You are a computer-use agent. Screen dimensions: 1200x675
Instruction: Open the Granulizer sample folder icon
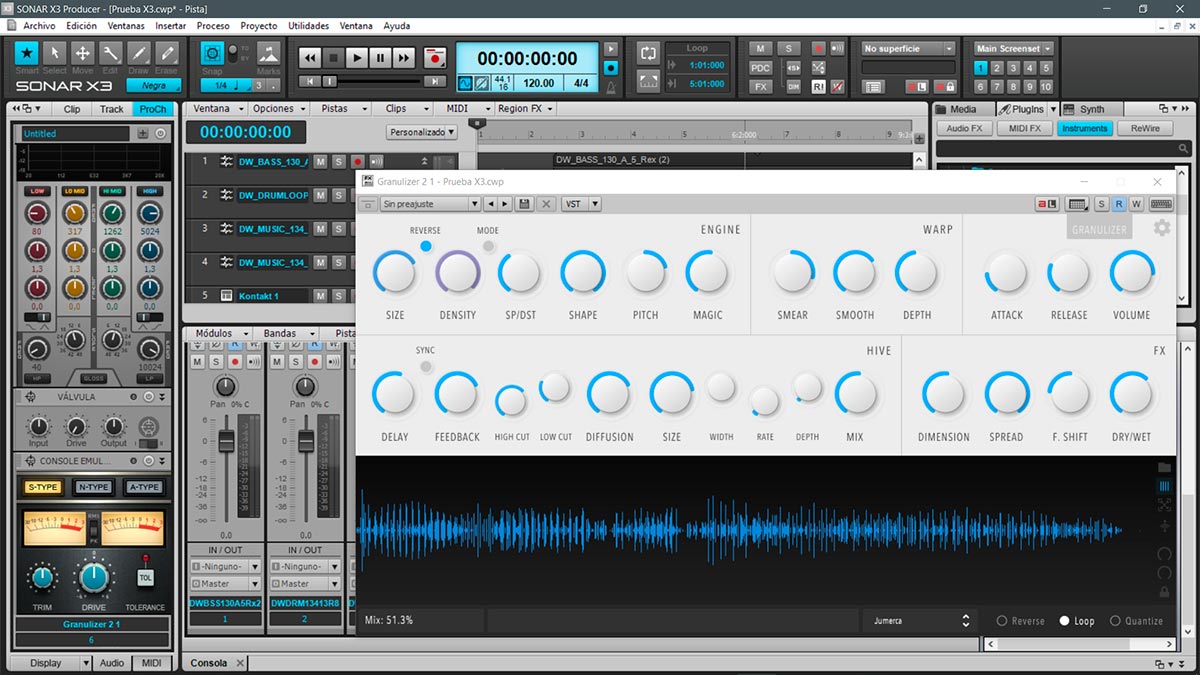pos(1164,467)
